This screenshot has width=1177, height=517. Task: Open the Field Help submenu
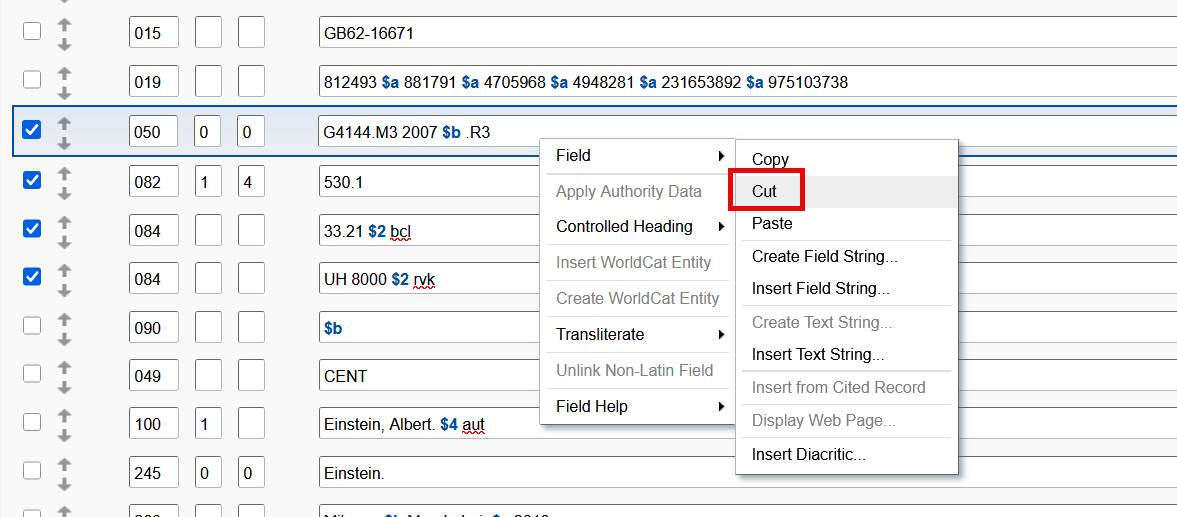[638, 407]
